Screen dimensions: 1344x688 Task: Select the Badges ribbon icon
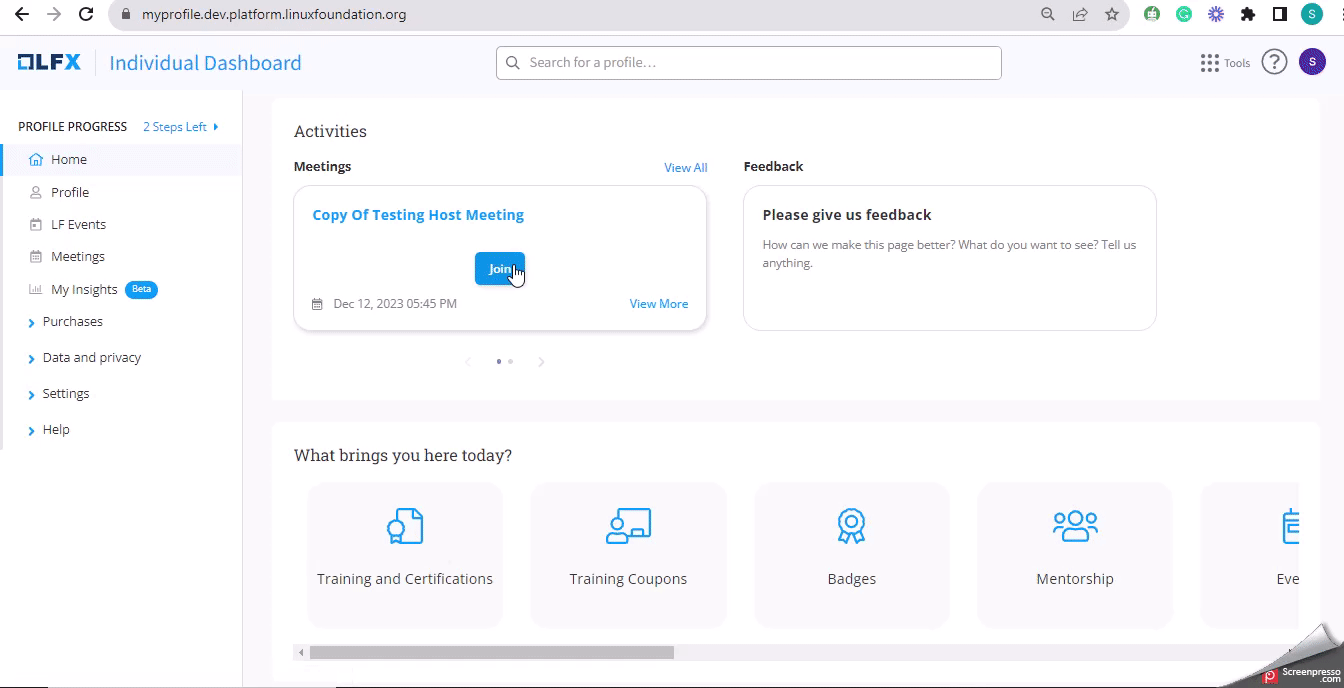(x=851, y=526)
